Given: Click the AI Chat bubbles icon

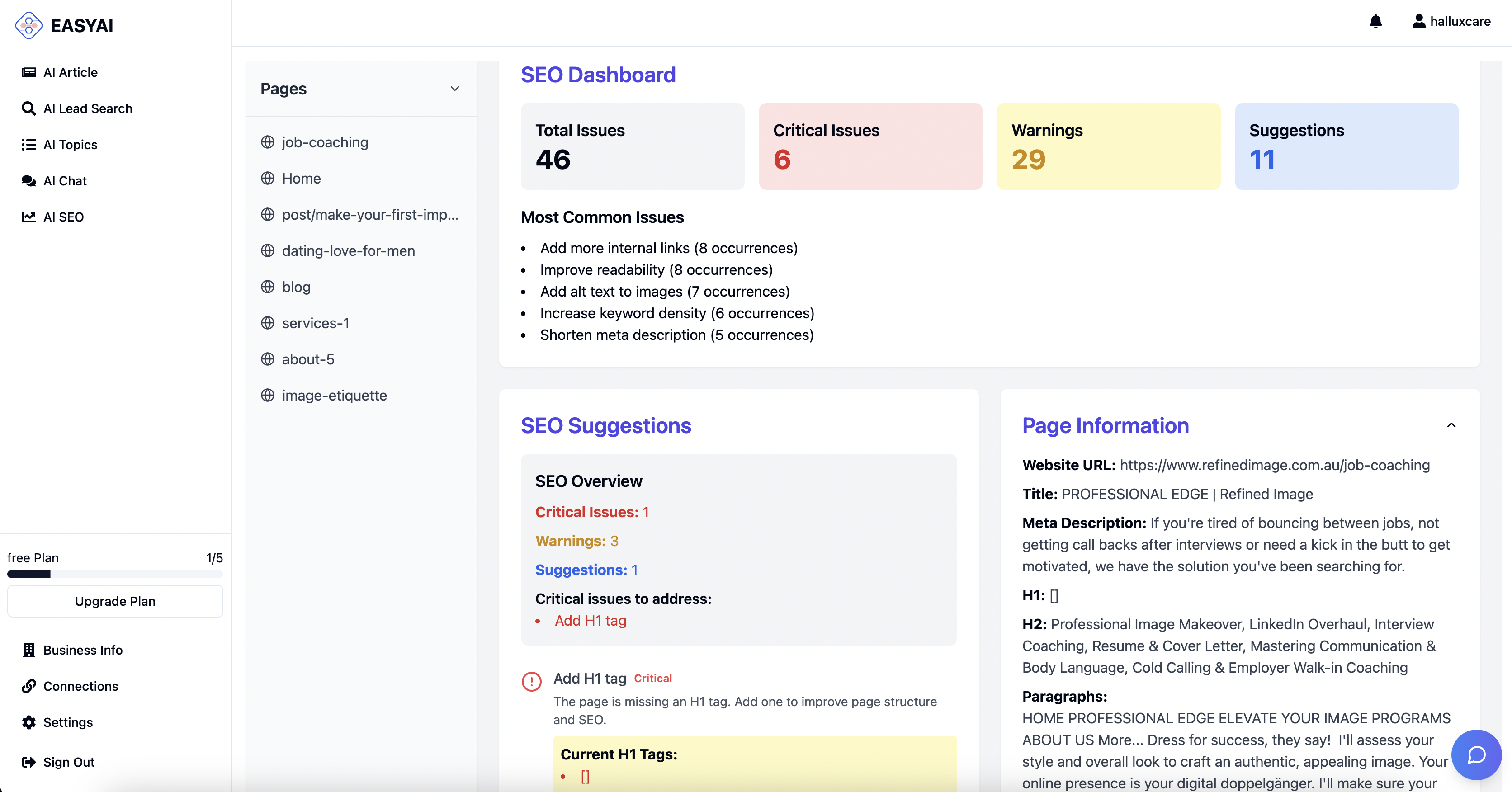Looking at the screenshot, I should [x=28, y=181].
